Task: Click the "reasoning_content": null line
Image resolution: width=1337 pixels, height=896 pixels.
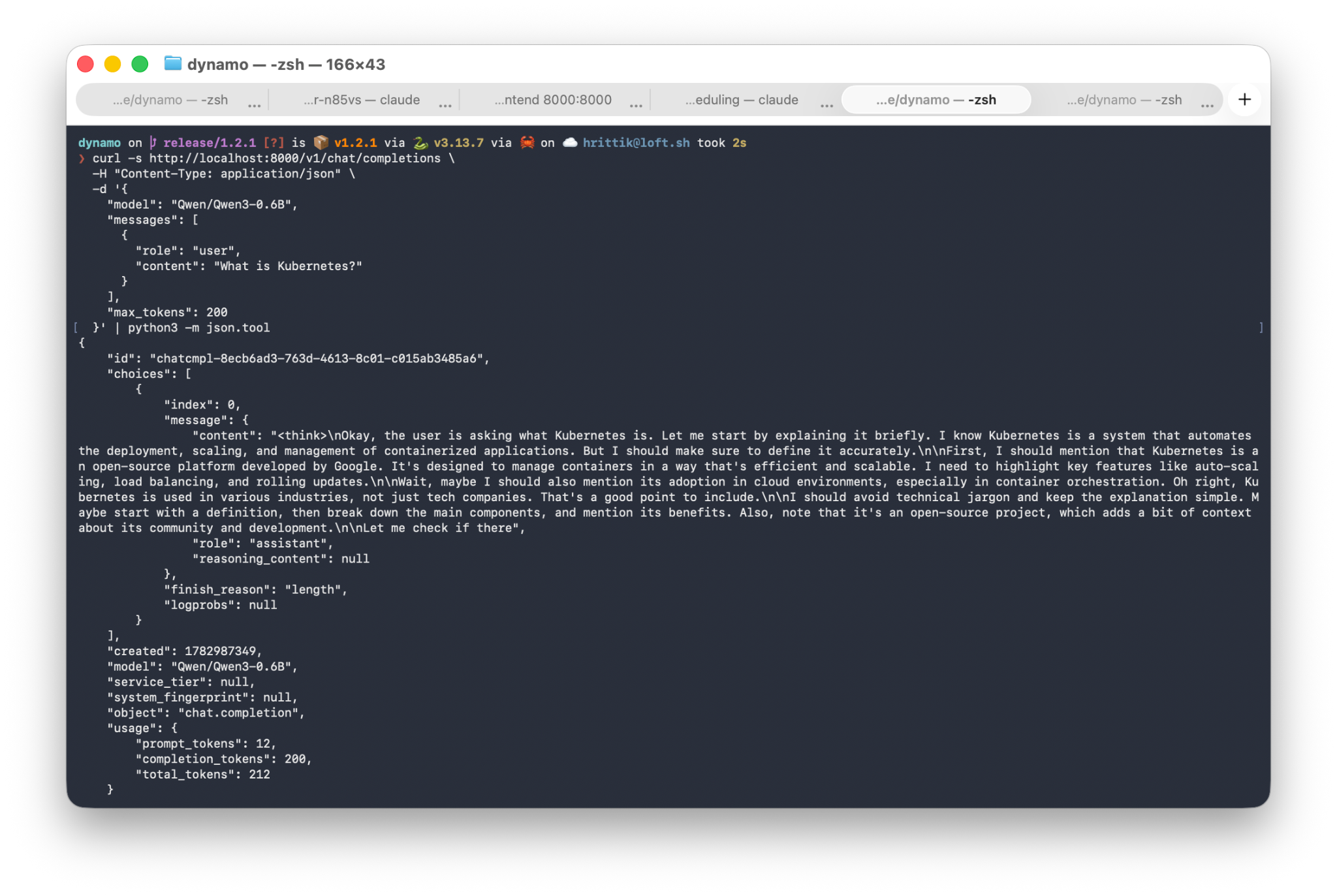Action: 281,559
